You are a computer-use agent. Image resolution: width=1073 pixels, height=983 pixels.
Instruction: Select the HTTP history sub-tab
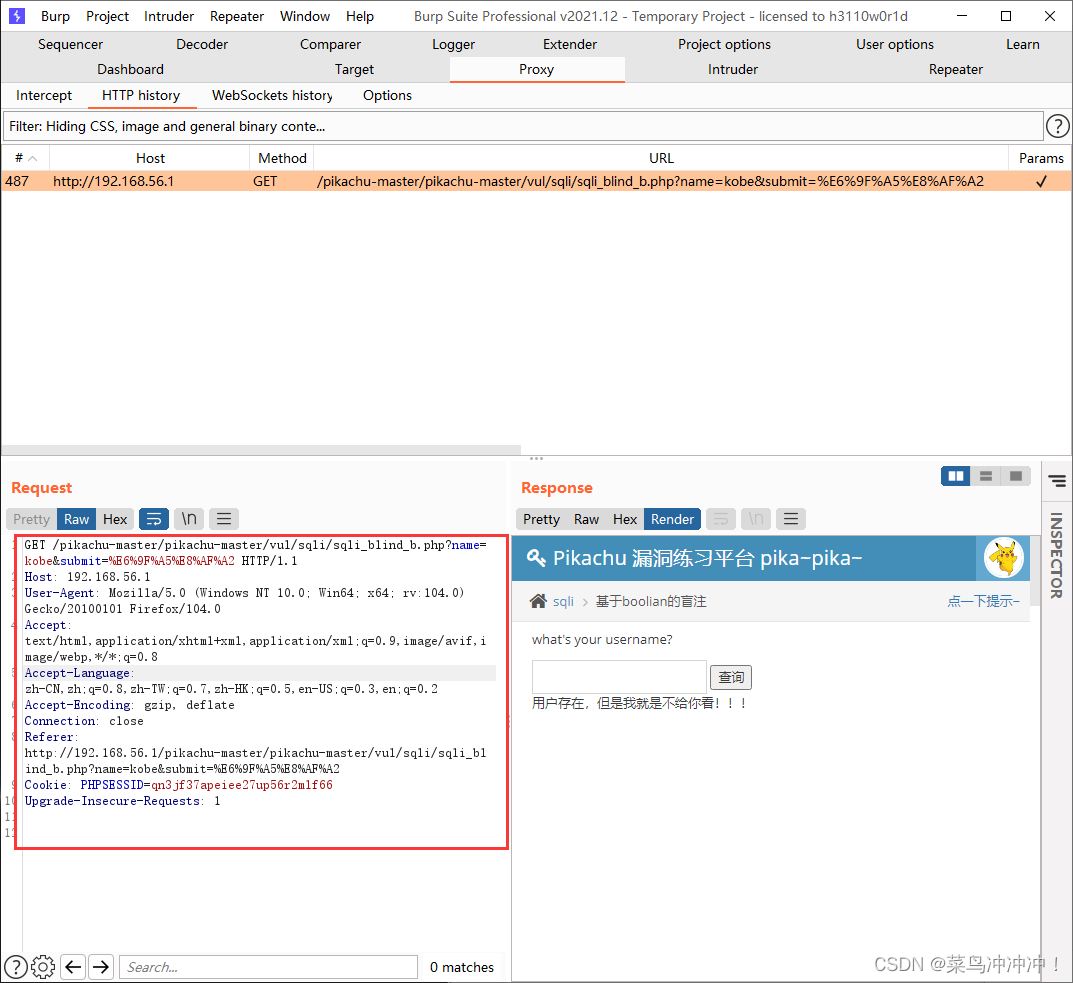(x=141, y=95)
